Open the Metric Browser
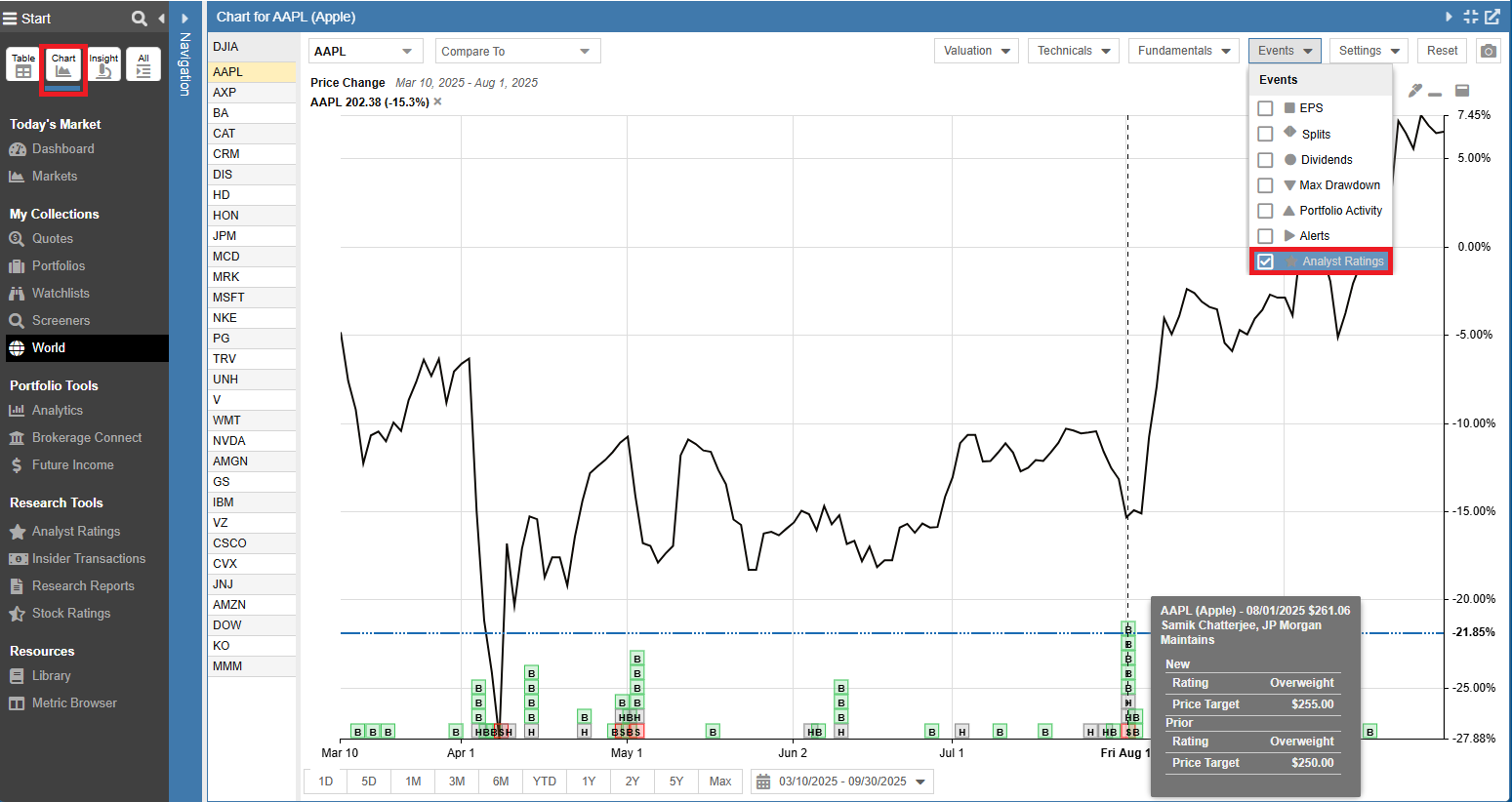 point(74,703)
